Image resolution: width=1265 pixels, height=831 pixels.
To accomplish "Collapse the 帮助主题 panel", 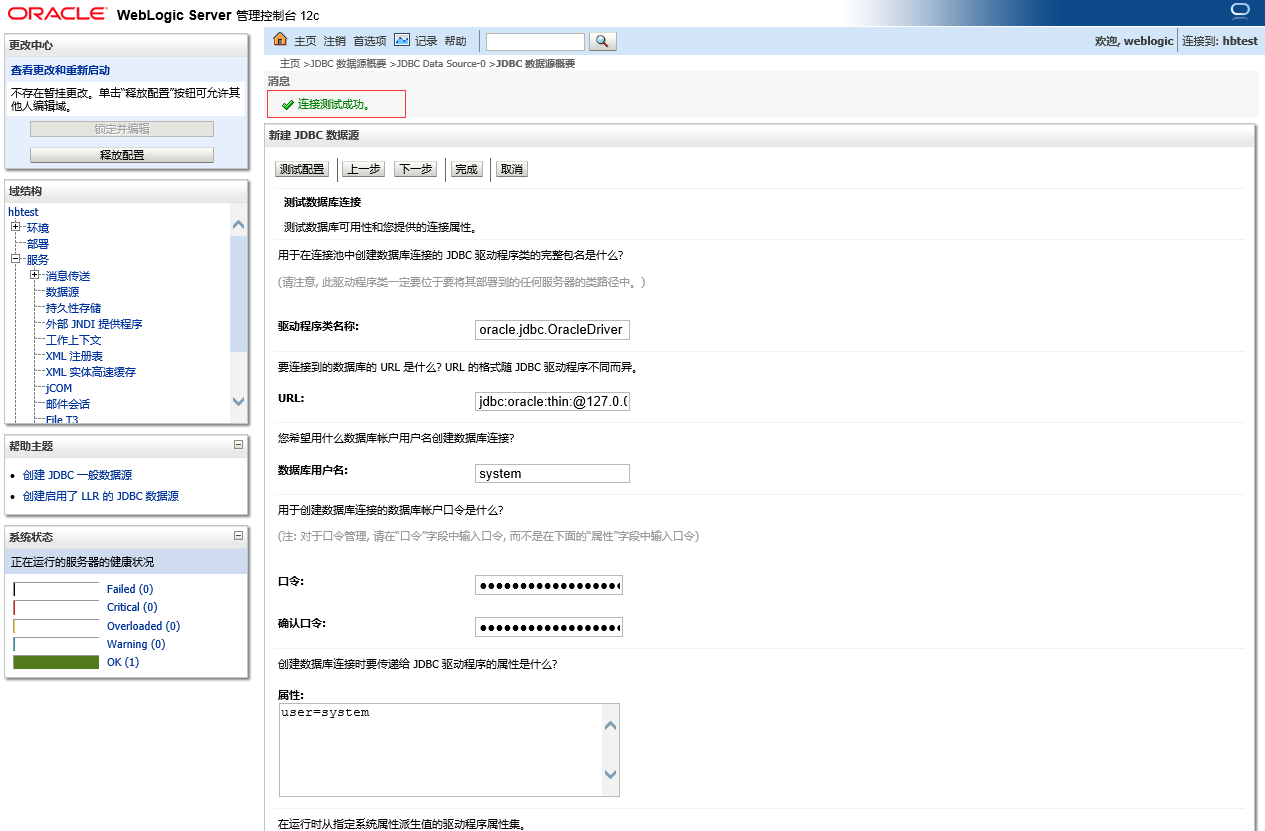I will [238, 445].
